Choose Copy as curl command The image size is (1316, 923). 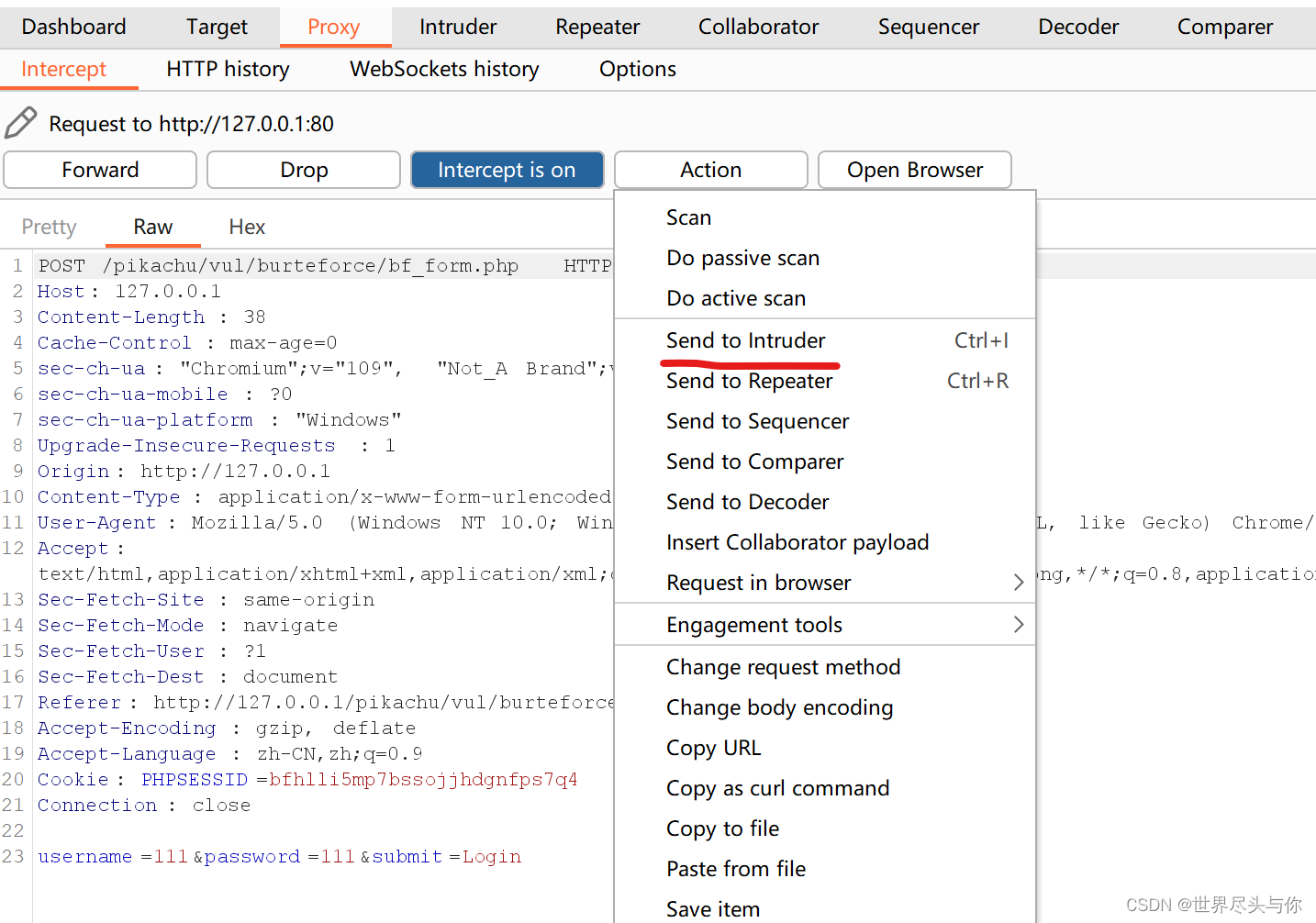point(825,788)
